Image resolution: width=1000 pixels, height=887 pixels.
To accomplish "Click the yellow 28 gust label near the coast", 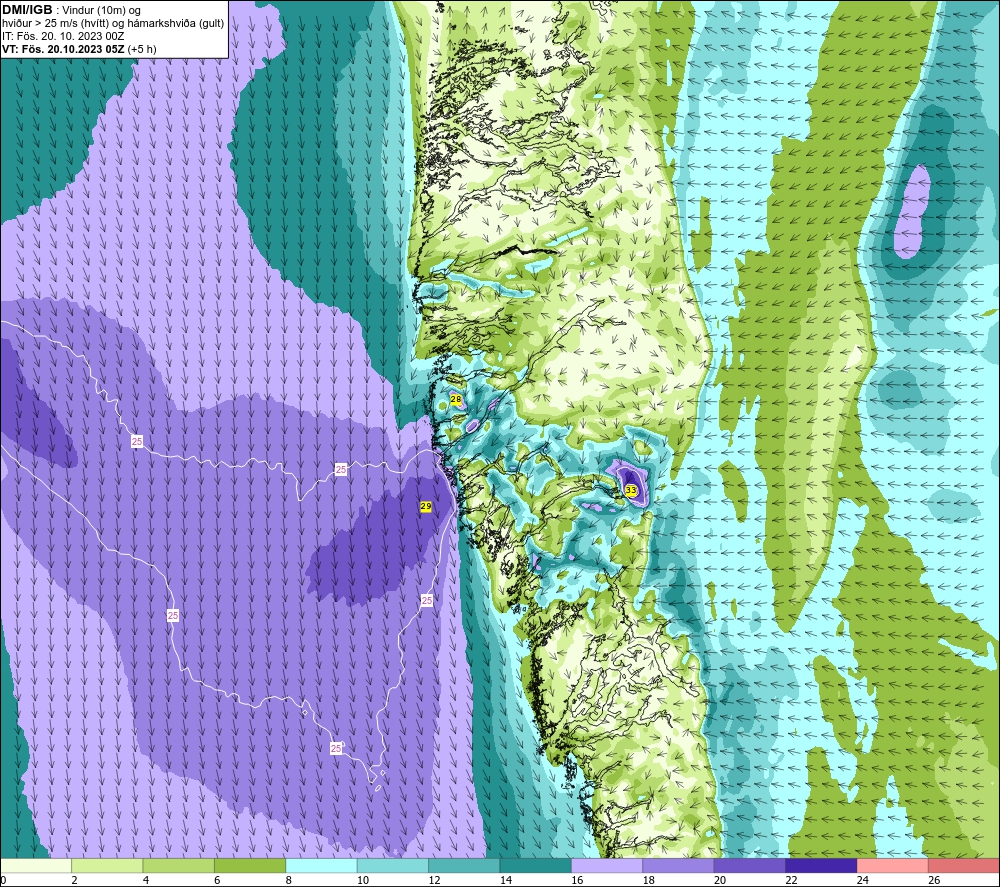I will coord(455,399).
